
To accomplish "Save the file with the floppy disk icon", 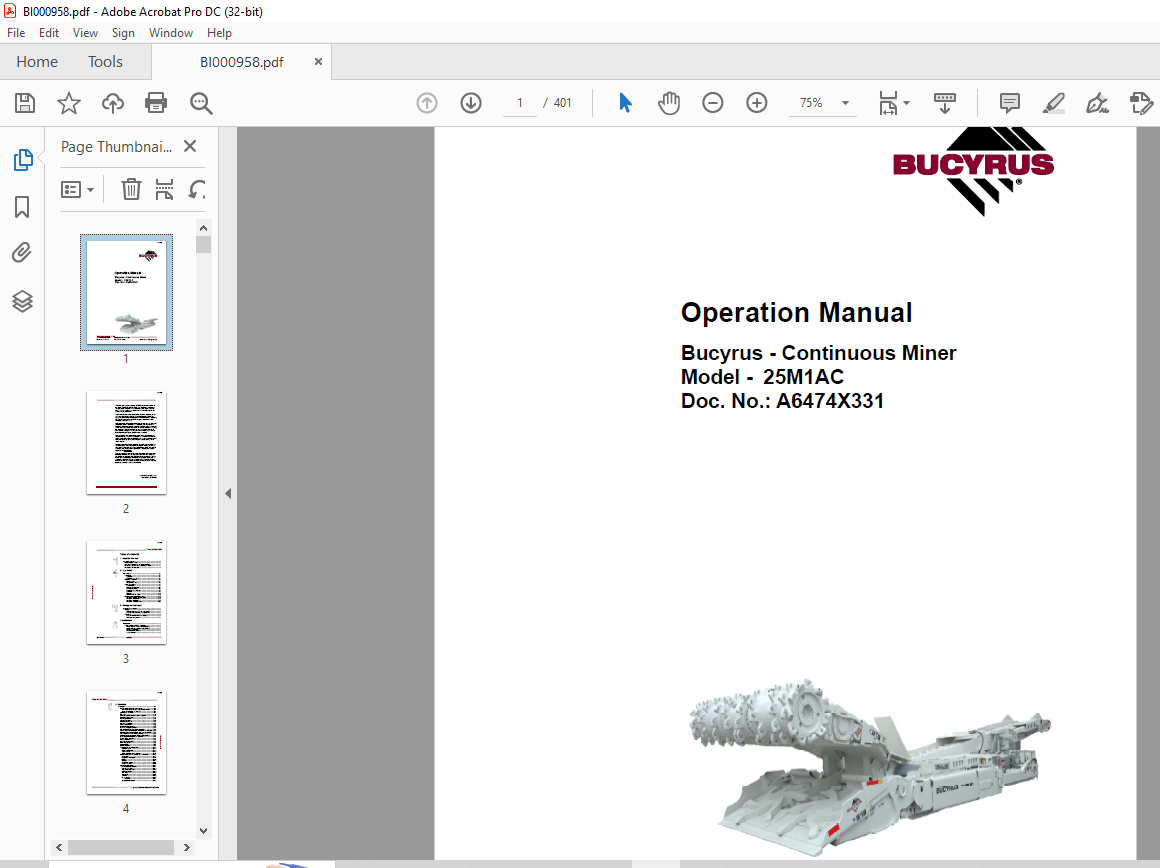I will [25, 103].
